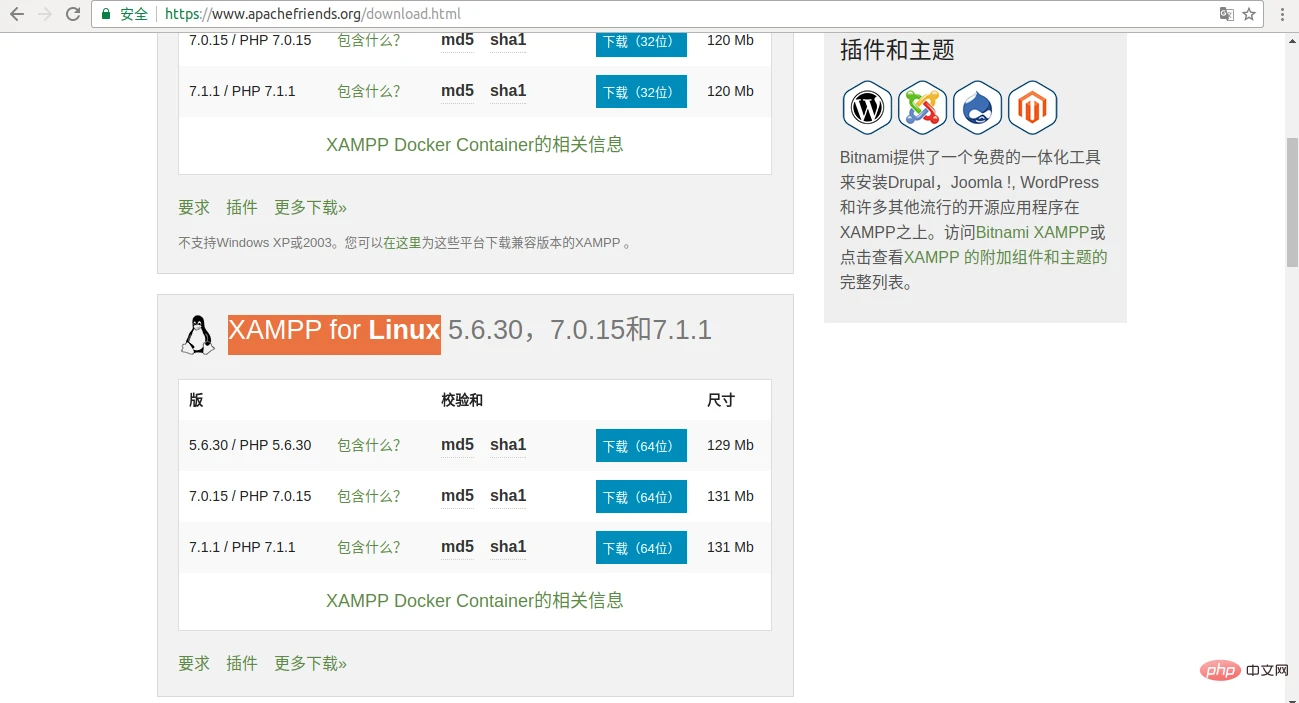
Task: Click 7.1.1 / PHP 7.1.1 in Linux table
Action: tap(242, 548)
